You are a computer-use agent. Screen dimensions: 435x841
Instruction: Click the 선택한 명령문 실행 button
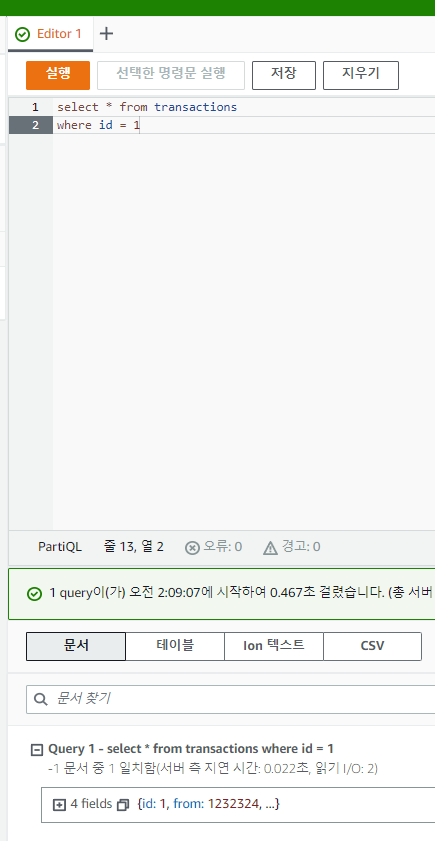[171, 75]
